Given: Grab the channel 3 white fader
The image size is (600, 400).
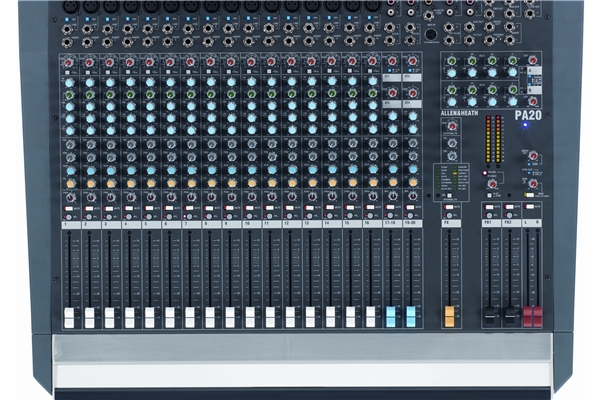Looking at the screenshot, I should [109, 318].
